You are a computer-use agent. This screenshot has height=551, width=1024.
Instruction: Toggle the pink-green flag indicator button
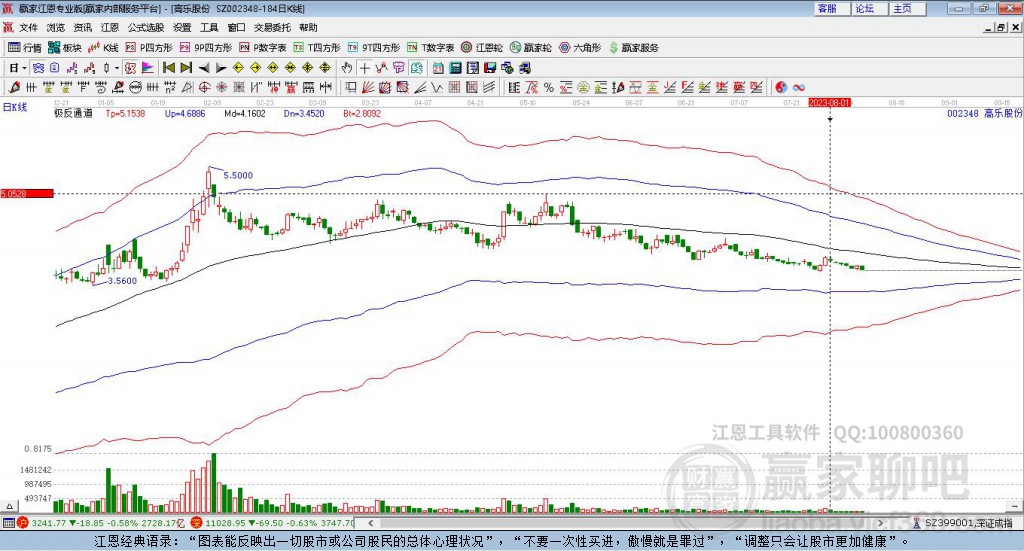(x=148, y=68)
